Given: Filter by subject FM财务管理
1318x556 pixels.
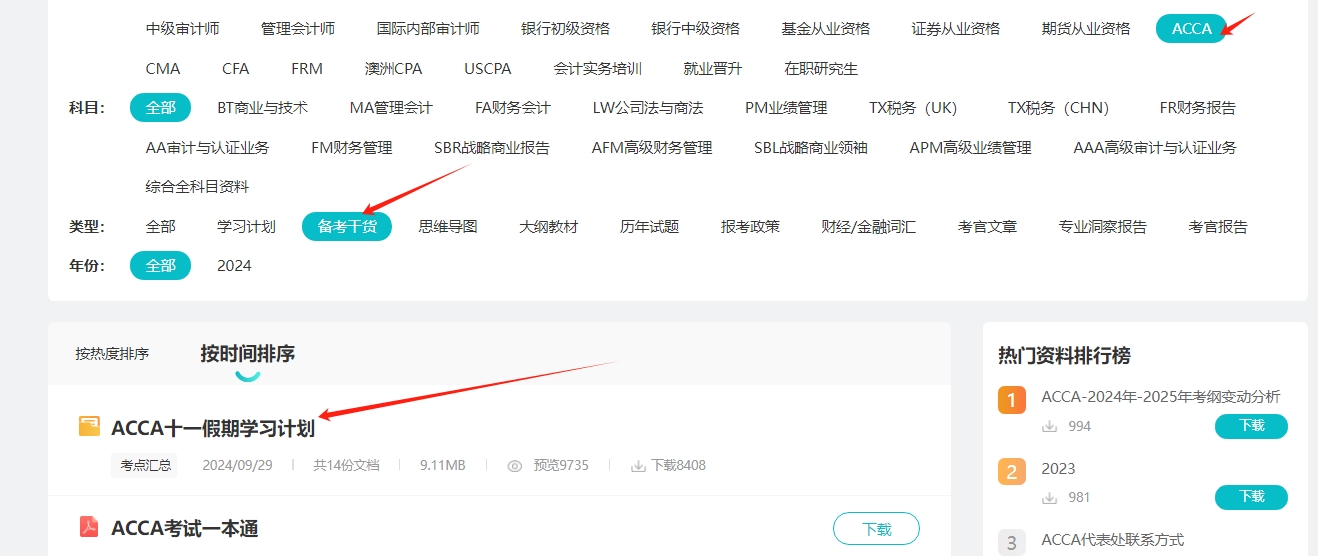Looking at the screenshot, I should [x=352, y=148].
